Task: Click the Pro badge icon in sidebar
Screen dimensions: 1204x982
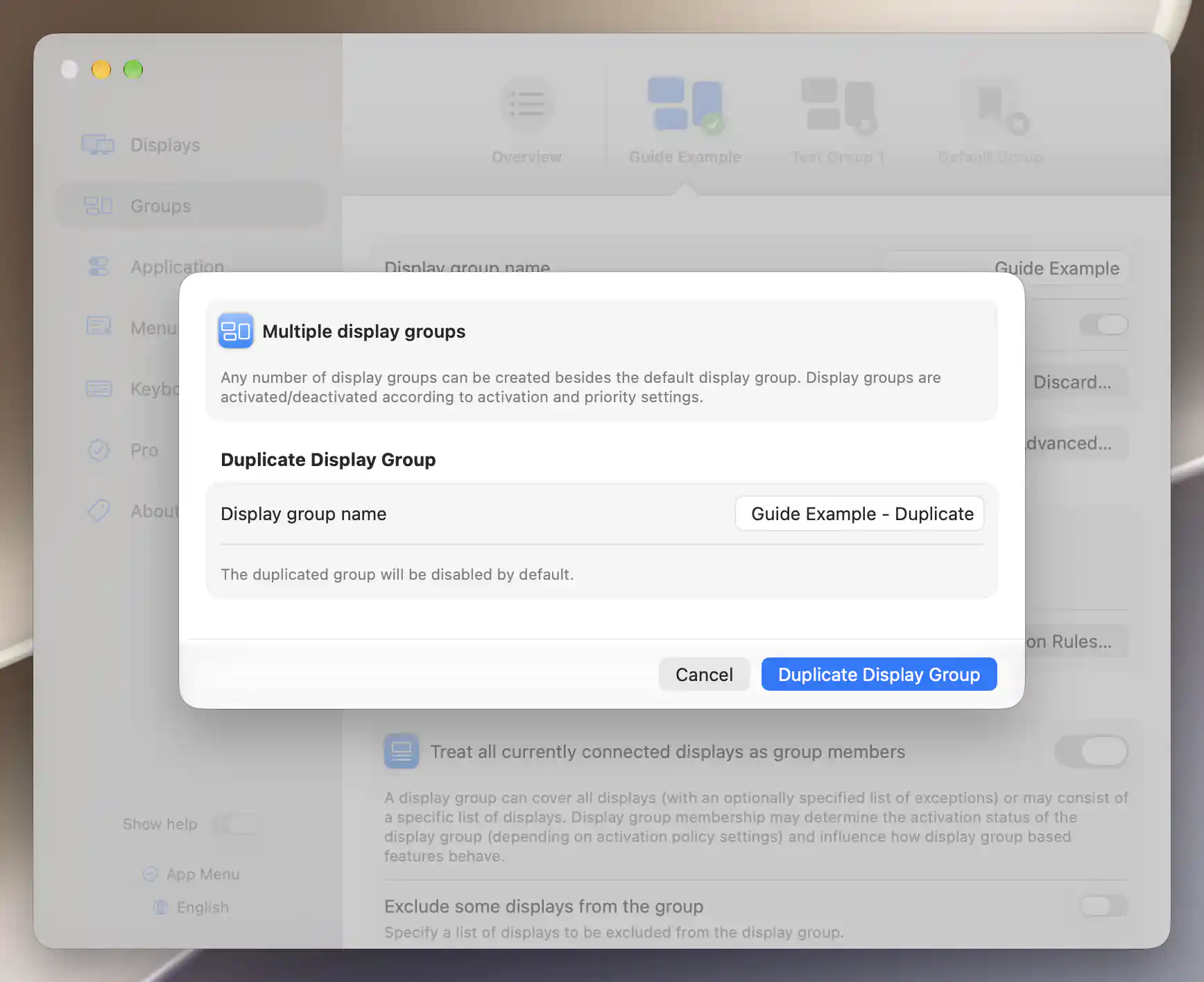Action: [x=98, y=450]
